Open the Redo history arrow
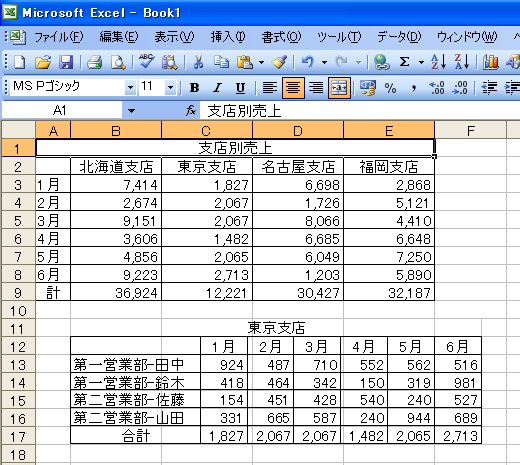Screen dimensions: 520x465 [358, 62]
